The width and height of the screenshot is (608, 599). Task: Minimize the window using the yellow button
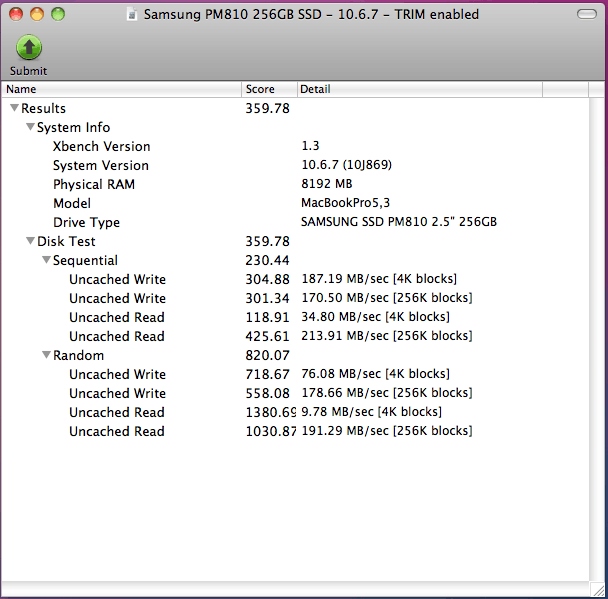coord(37,14)
